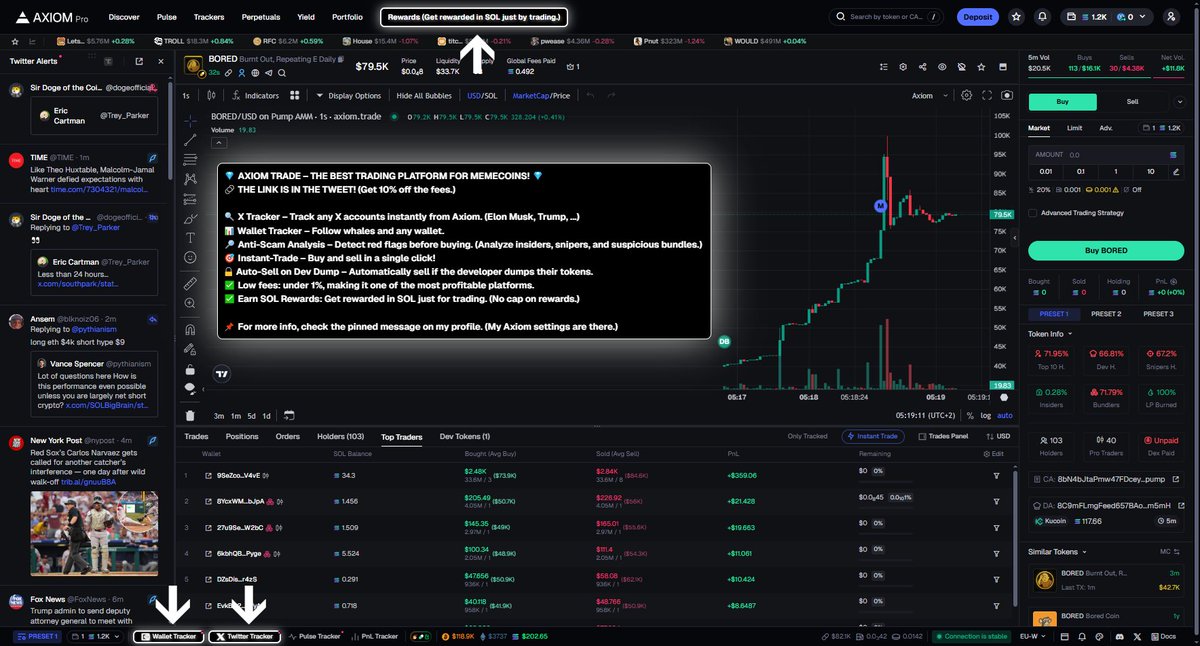
Task: Open the user account settings icon
Action: [1171, 17]
